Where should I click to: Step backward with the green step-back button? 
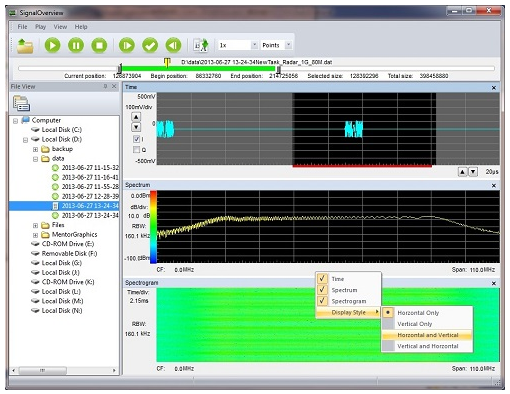(x=173, y=45)
